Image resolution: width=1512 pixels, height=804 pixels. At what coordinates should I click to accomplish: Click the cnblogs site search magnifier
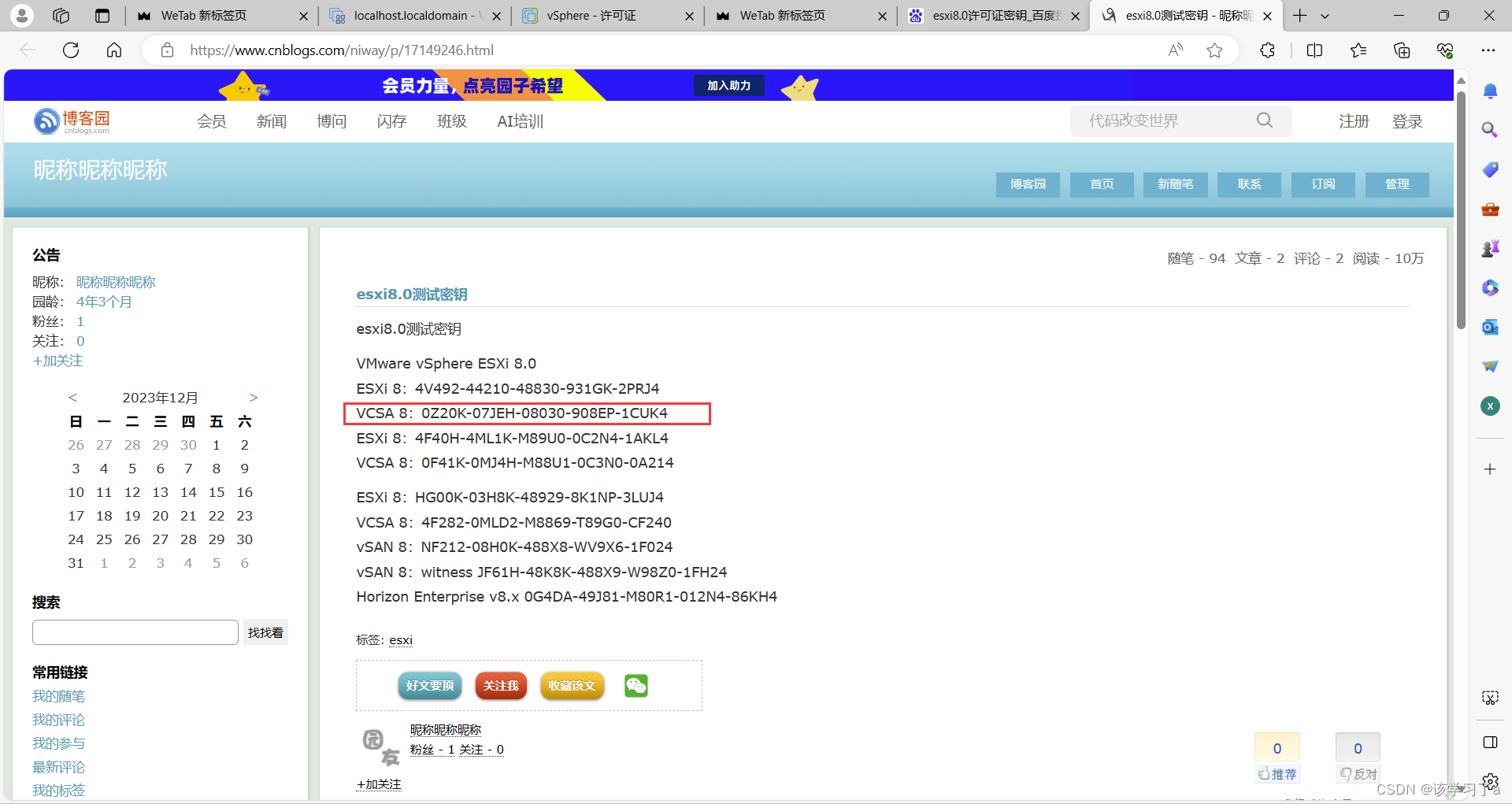1265,120
